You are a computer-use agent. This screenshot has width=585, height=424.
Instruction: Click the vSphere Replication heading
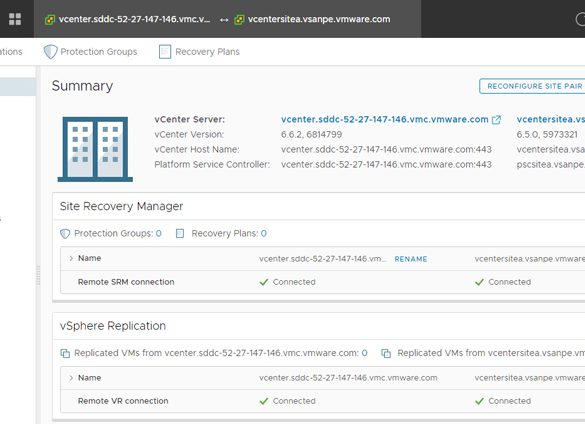(x=113, y=326)
